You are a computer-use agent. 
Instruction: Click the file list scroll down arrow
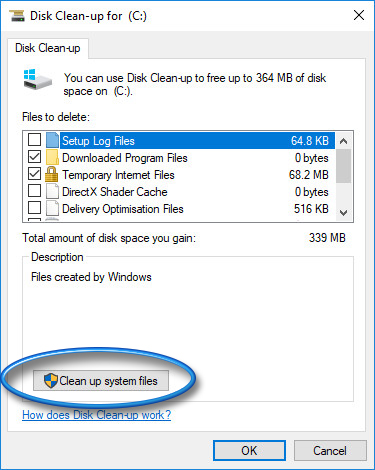point(343,212)
